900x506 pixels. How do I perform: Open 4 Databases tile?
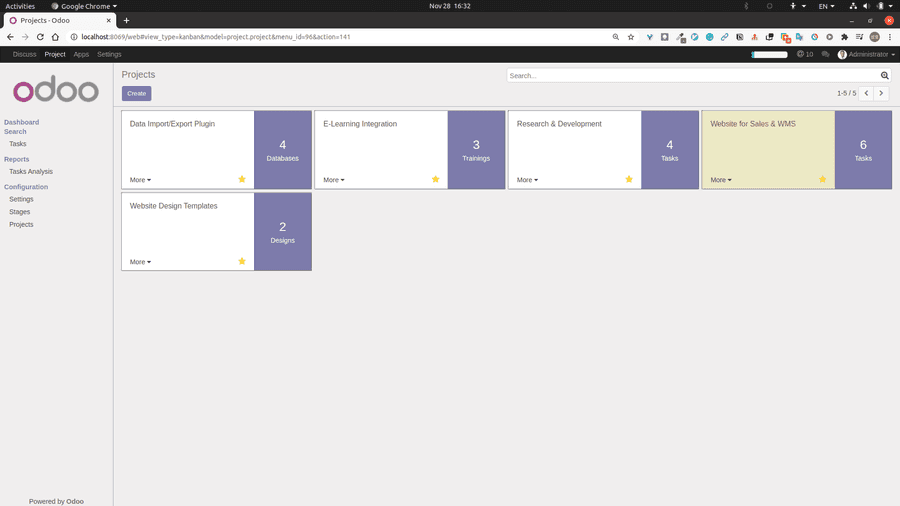click(282, 150)
